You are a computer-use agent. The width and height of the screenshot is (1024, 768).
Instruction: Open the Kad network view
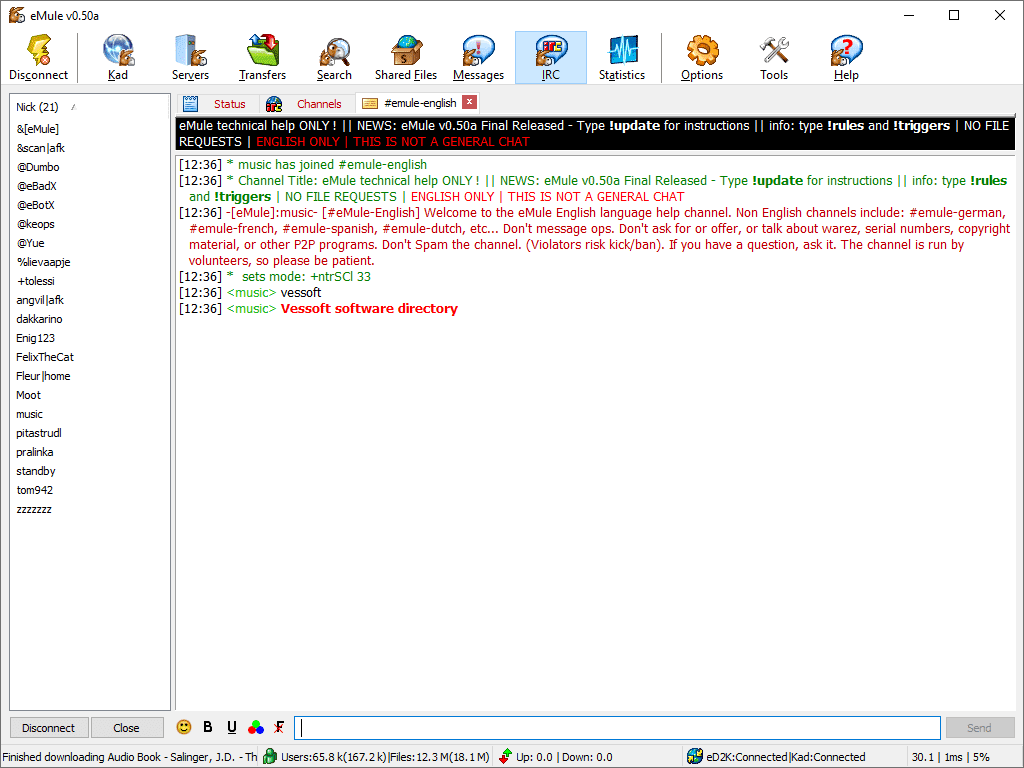(118, 57)
